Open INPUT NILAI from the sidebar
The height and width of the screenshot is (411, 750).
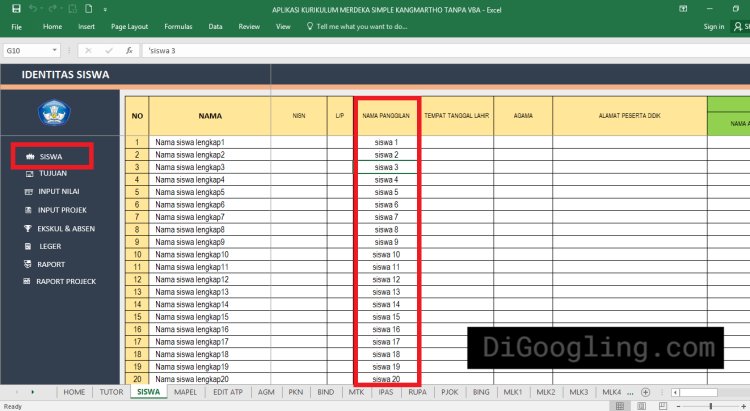point(58,191)
